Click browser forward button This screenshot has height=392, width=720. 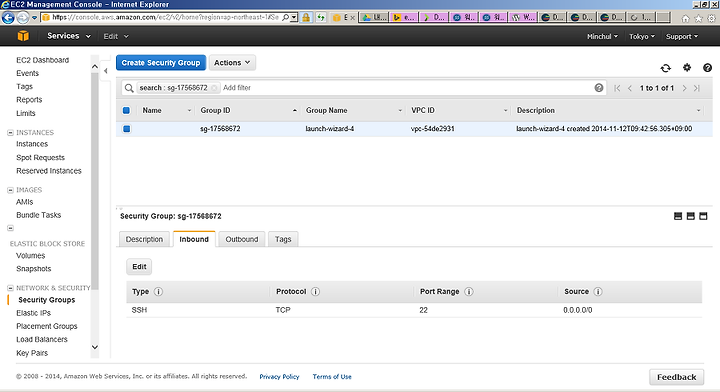[x=22, y=18]
